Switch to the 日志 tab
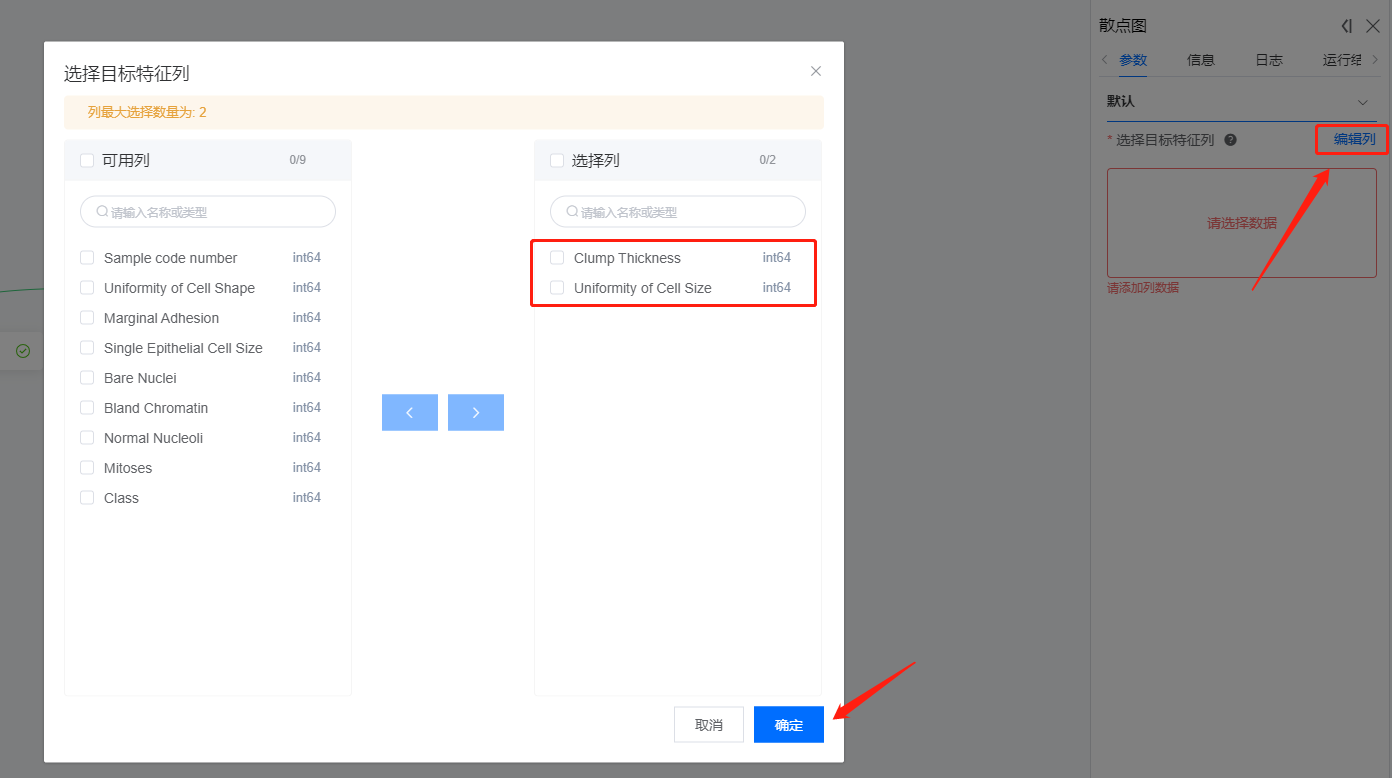The height and width of the screenshot is (778, 1392). click(x=1269, y=60)
